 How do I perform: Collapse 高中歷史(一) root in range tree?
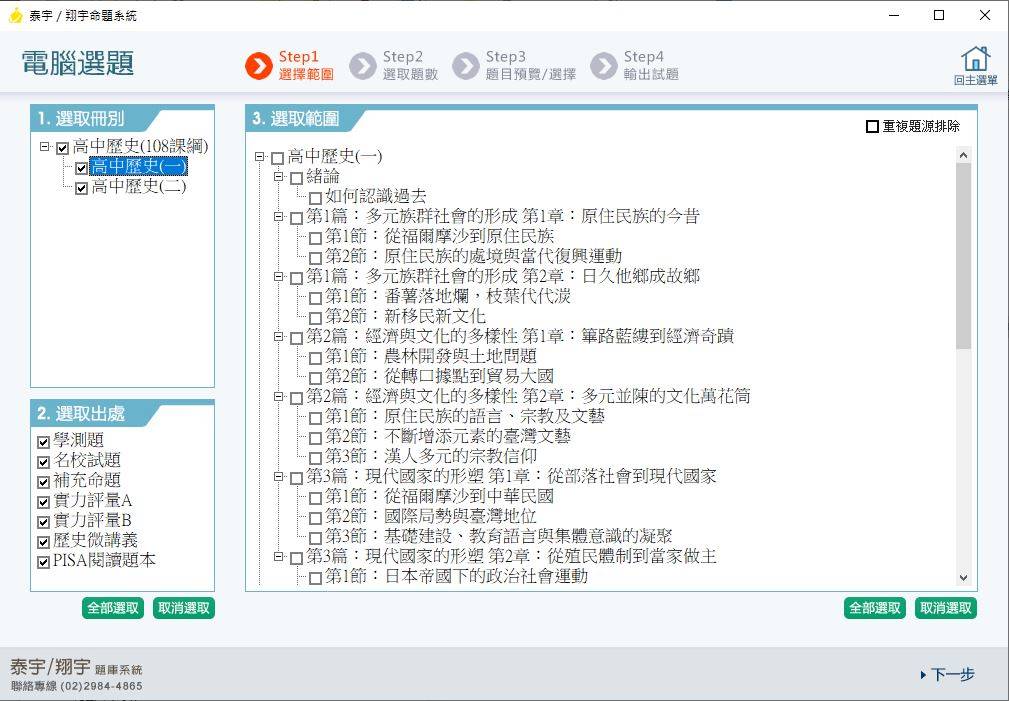point(259,156)
